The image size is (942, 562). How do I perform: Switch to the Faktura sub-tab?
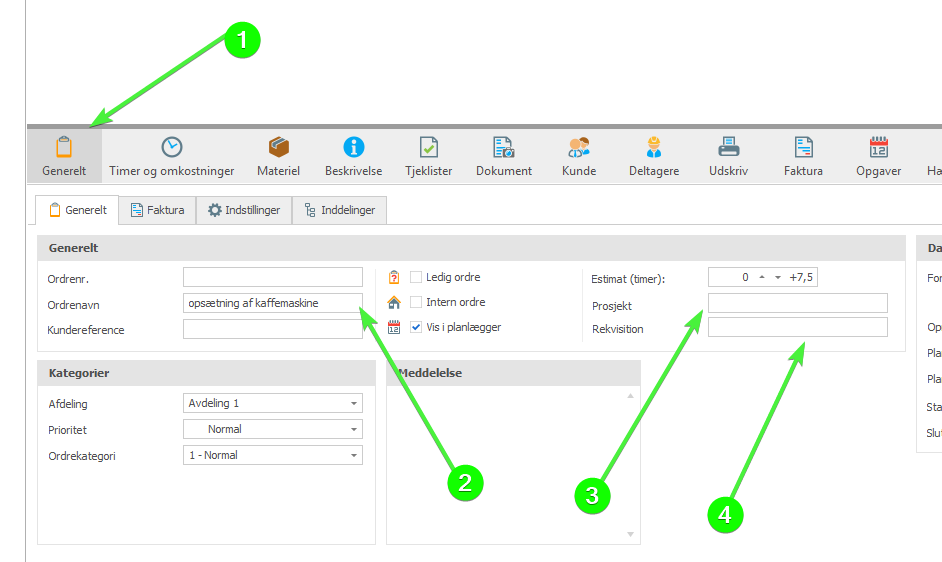(x=157, y=210)
